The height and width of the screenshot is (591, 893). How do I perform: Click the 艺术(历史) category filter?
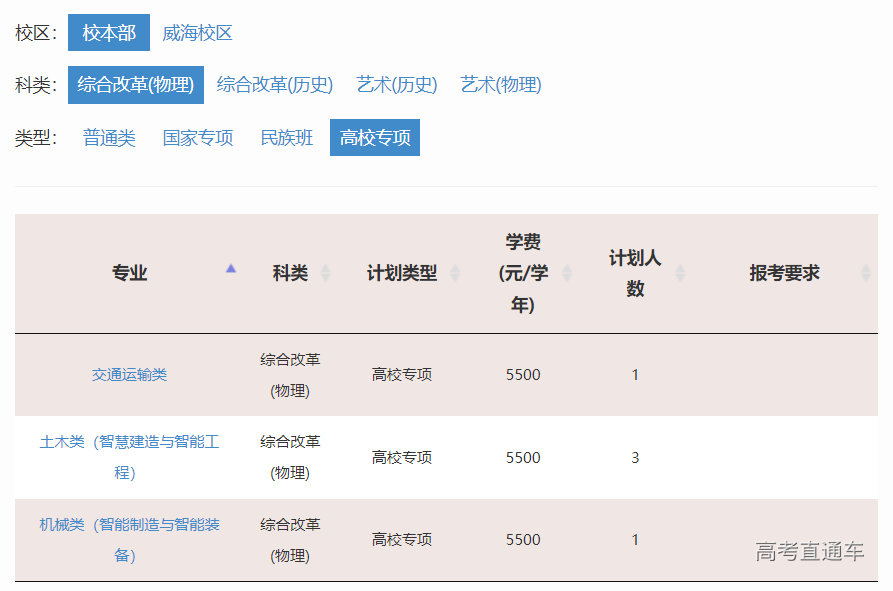tap(396, 85)
